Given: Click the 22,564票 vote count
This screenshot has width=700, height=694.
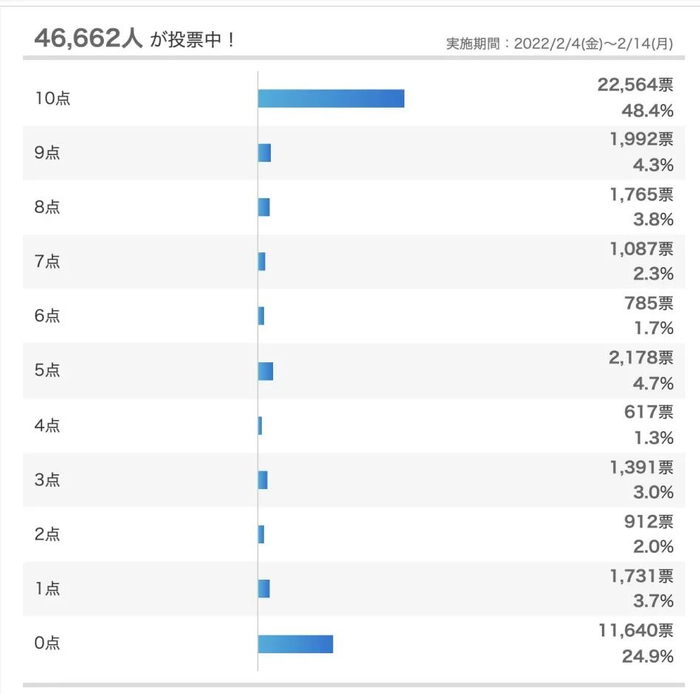Looking at the screenshot, I should click(635, 86).
